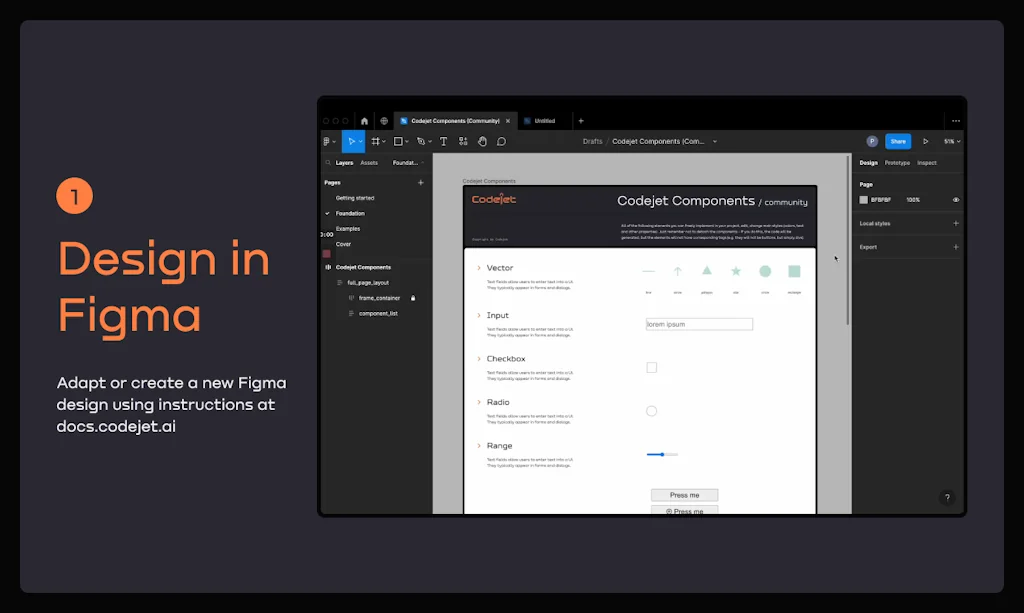Start presentation with the Play icon

[x=926, y=141]
